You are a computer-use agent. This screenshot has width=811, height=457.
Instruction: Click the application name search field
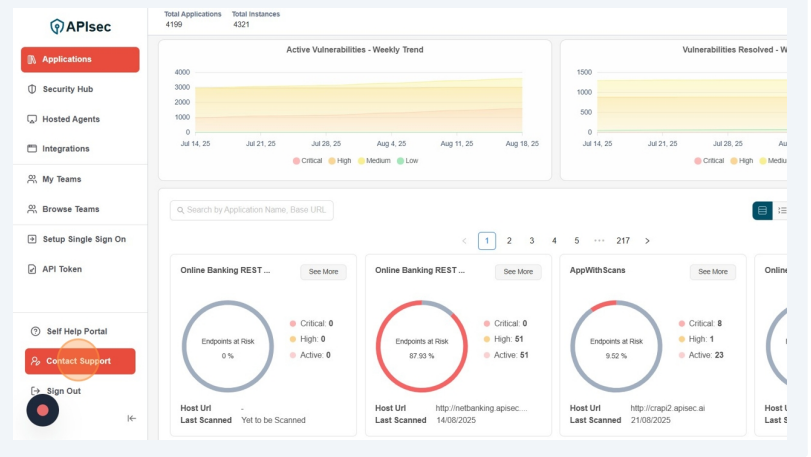(252, 210)
